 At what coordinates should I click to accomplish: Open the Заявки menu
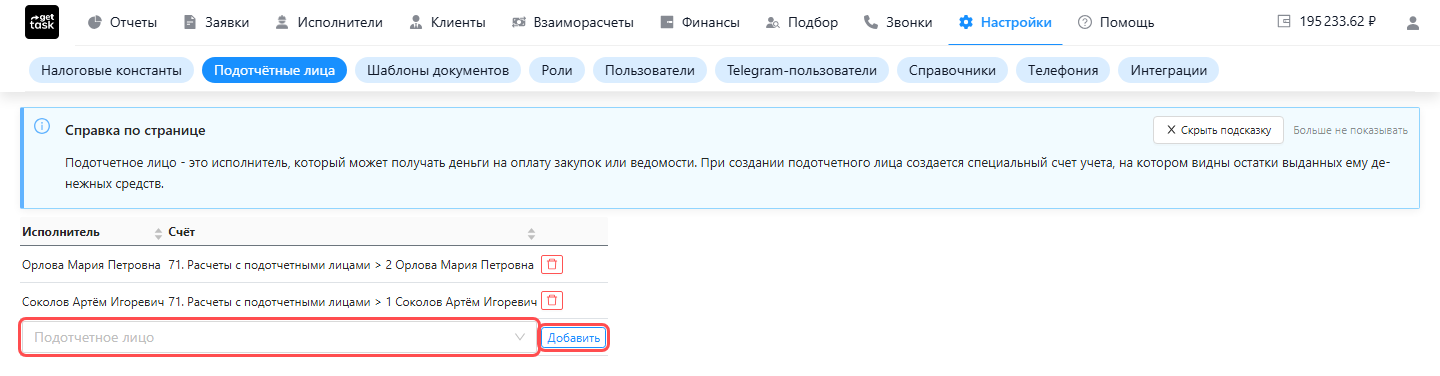216,22
